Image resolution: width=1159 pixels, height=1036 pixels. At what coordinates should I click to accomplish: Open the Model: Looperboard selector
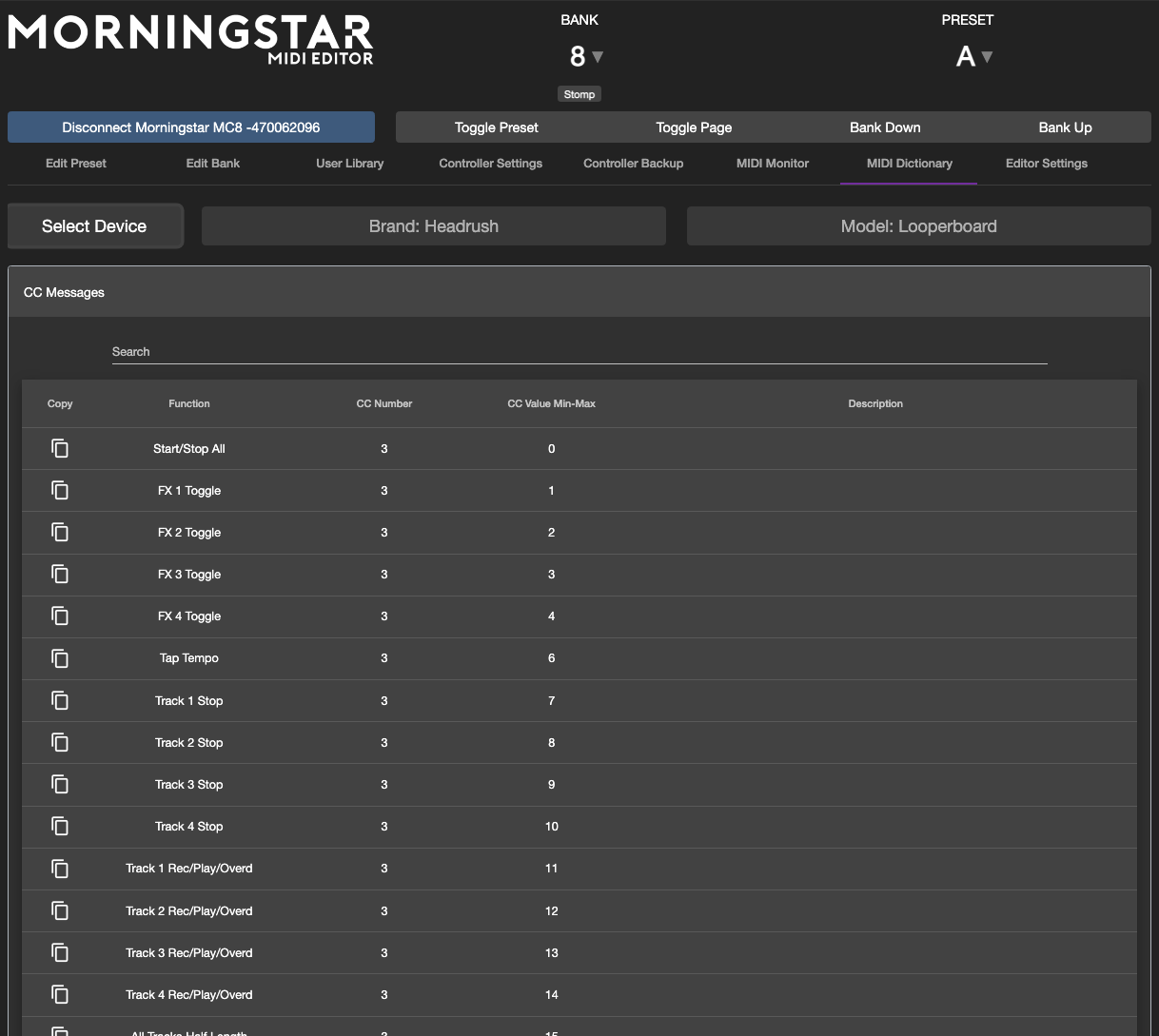918,226
